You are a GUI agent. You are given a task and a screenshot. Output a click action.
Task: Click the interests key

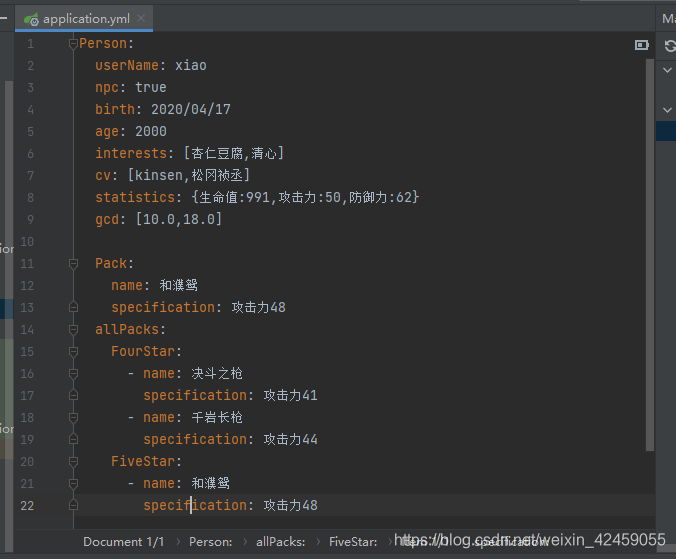pos(131,153)
